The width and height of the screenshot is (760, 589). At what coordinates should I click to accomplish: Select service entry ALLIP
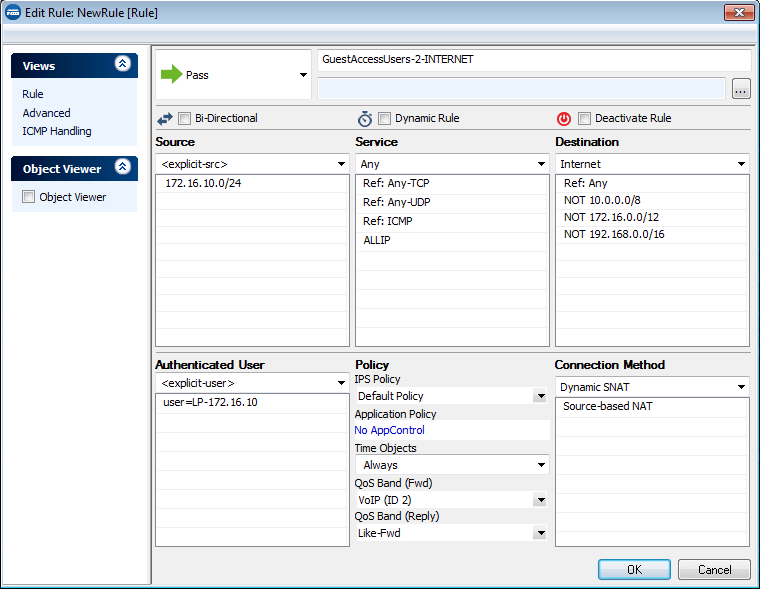[x=452, y=240]
